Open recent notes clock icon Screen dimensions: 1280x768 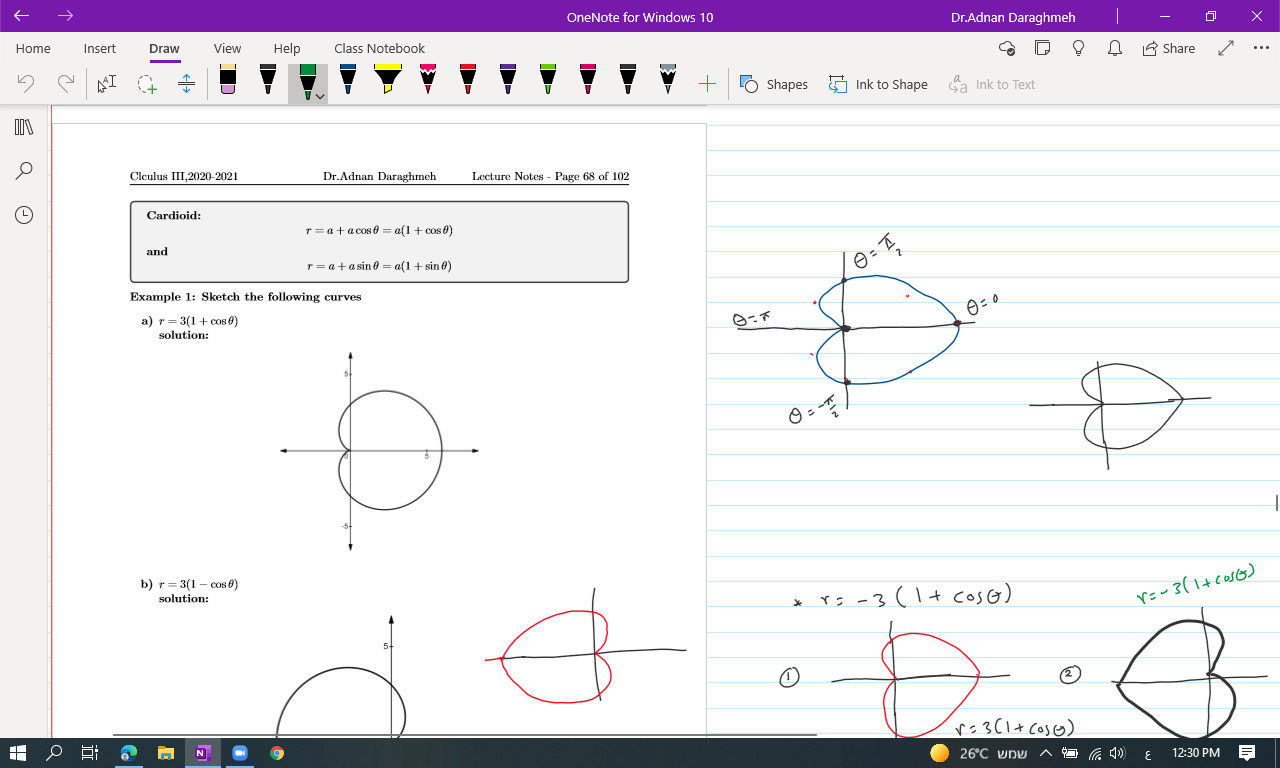(24, 214)
